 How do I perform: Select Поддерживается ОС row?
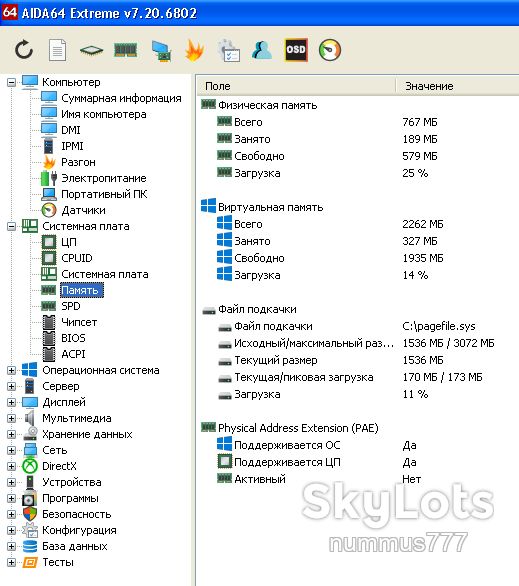(x=287, y=445)
